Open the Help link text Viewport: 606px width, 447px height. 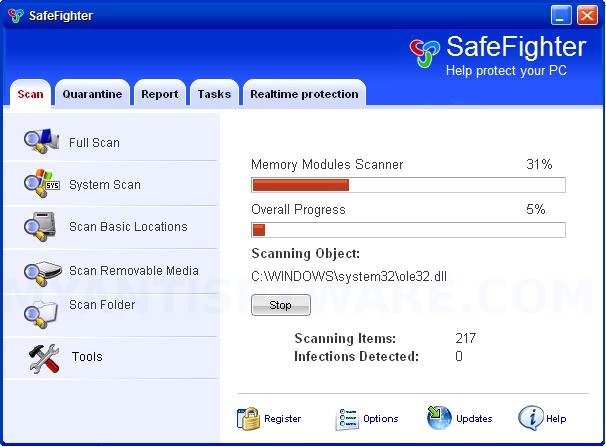click(x=556, y=418)
